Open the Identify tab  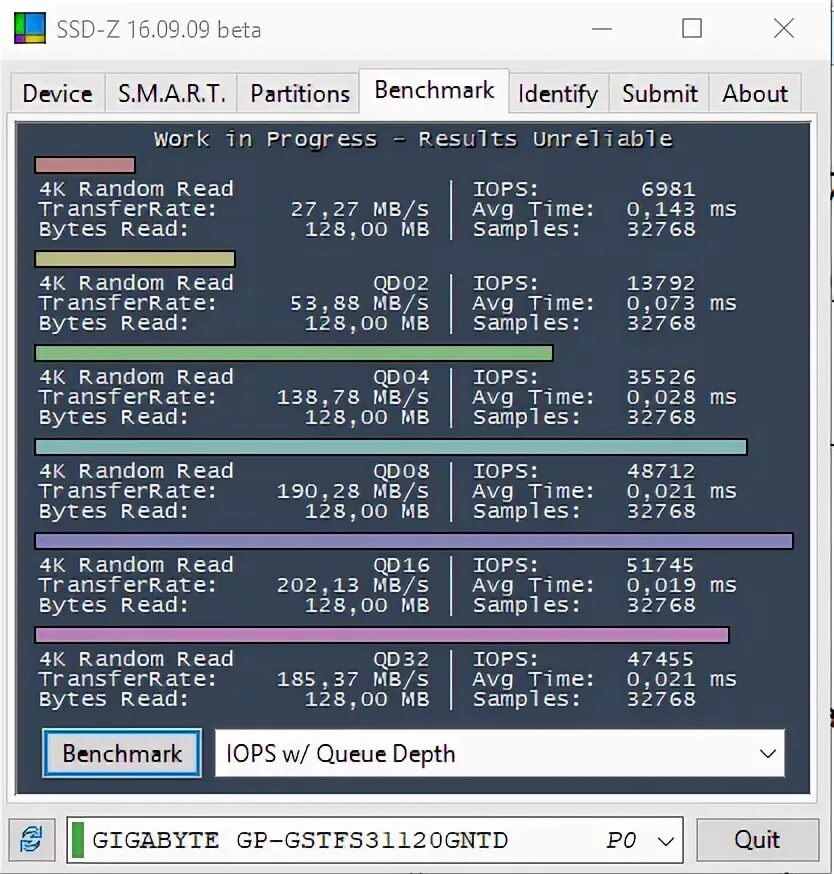pos(558,93)
